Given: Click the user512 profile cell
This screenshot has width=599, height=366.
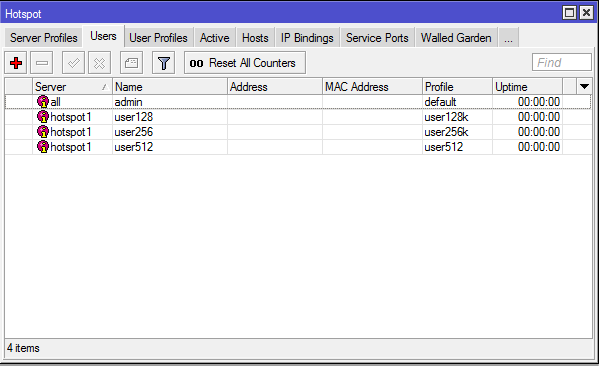Looking at the screenshot, I should pyautogui.click(x=457, y=147).
